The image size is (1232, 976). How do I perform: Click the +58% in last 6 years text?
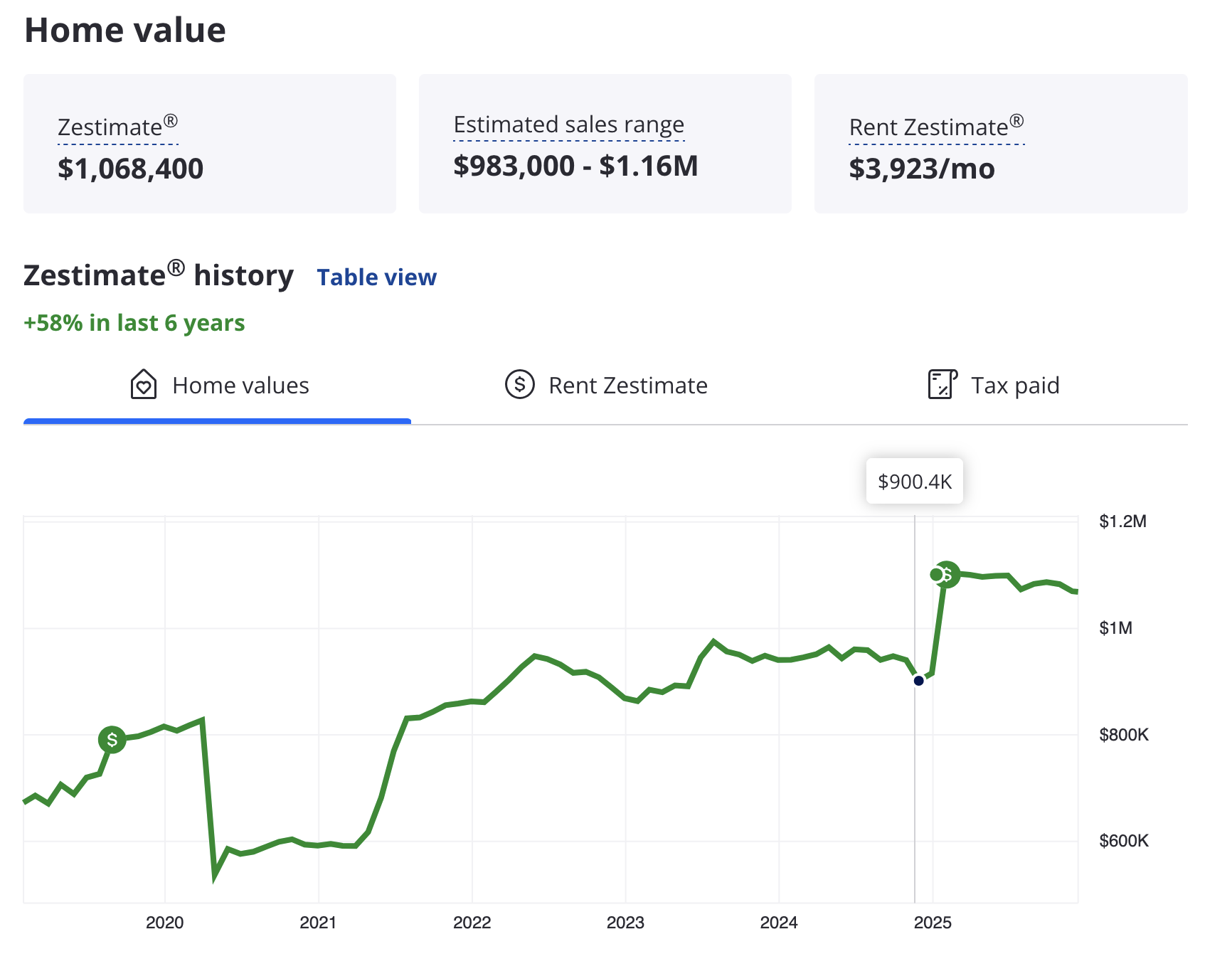click(x=134, y=322)
